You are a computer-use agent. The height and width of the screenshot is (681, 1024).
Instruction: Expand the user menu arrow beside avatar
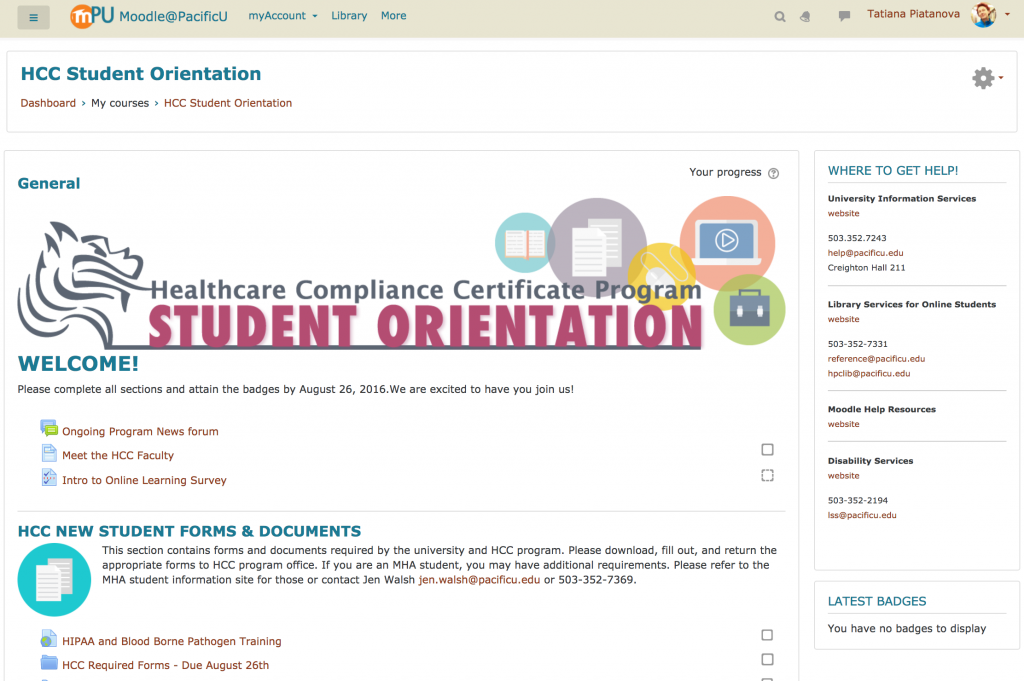pyautogui.click(x=1007, y=14)
